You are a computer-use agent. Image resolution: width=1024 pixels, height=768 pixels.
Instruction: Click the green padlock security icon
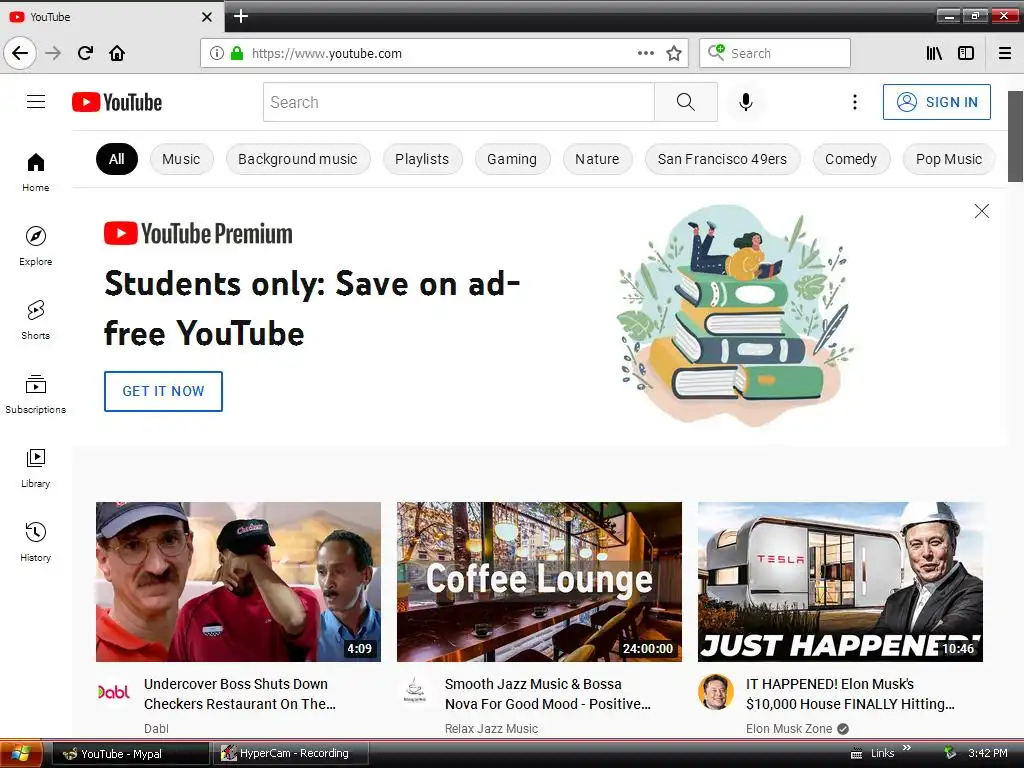tap(237, 53)
